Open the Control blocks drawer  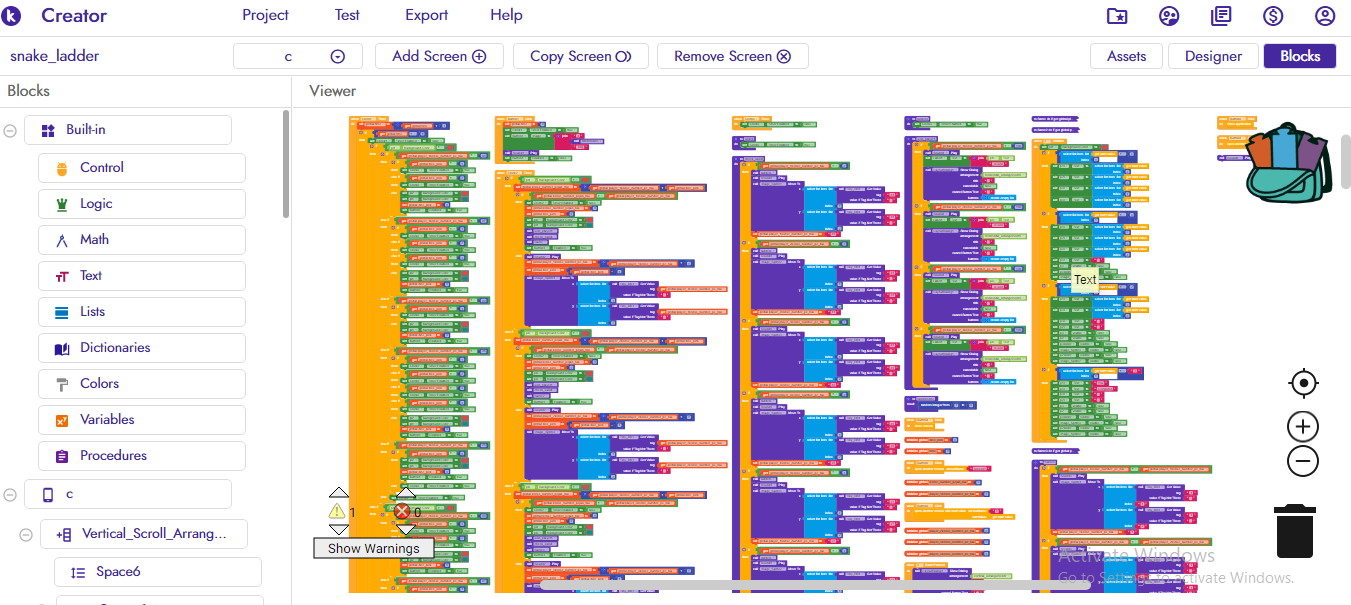pyautogui.click(x=142, y=167)
